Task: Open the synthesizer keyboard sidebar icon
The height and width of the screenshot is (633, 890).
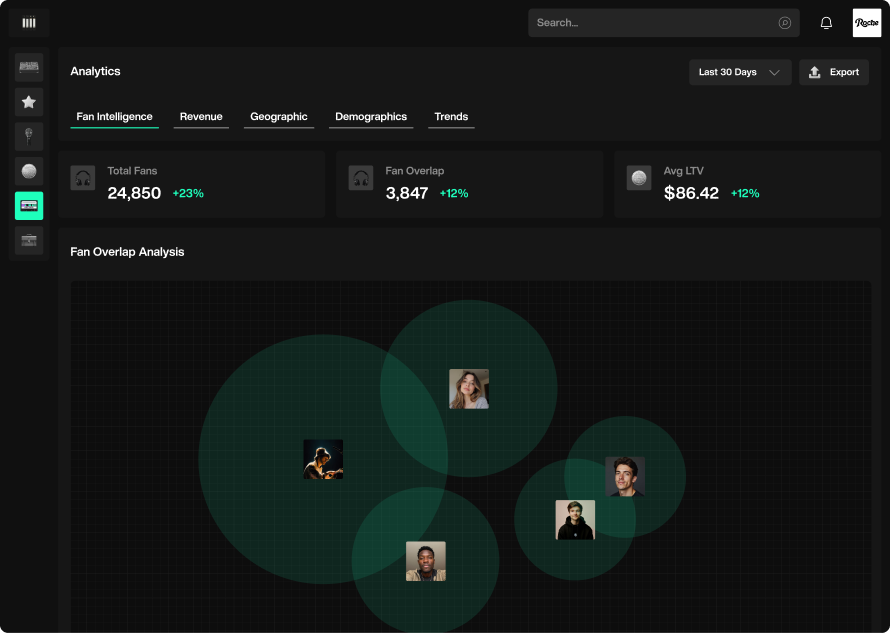Action: point(29,68)
